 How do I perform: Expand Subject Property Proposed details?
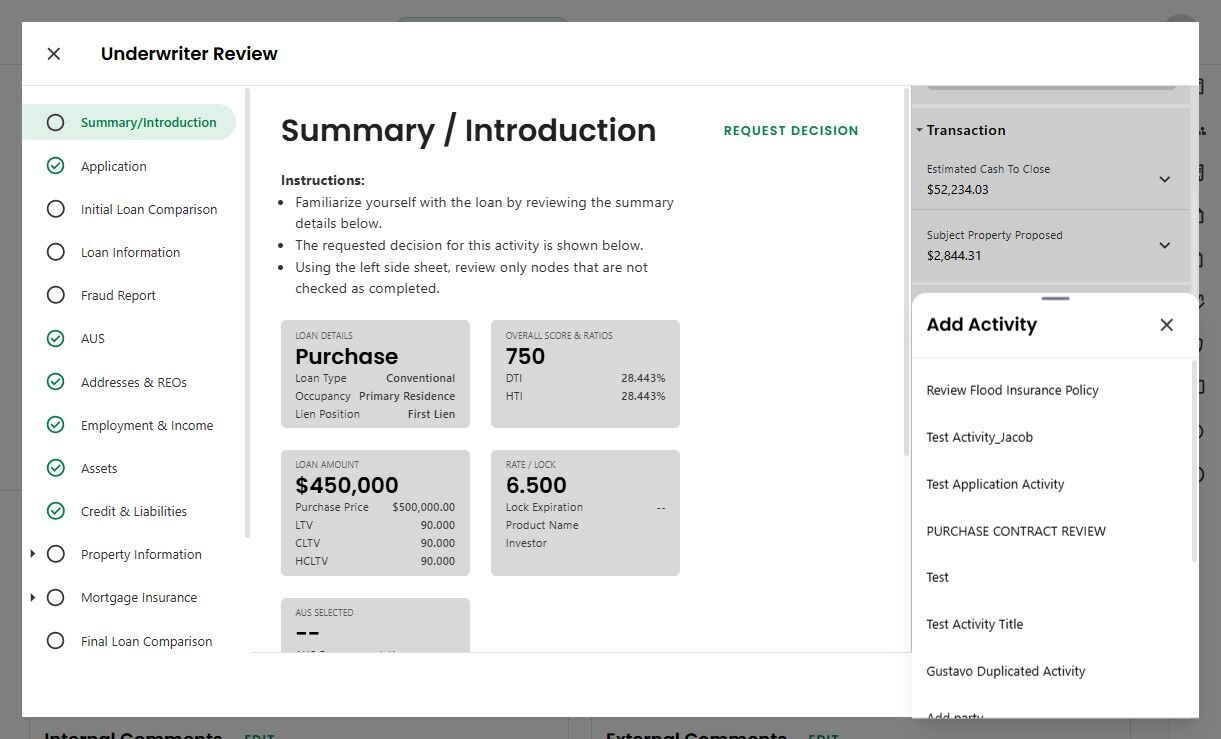click(1164, 245)
